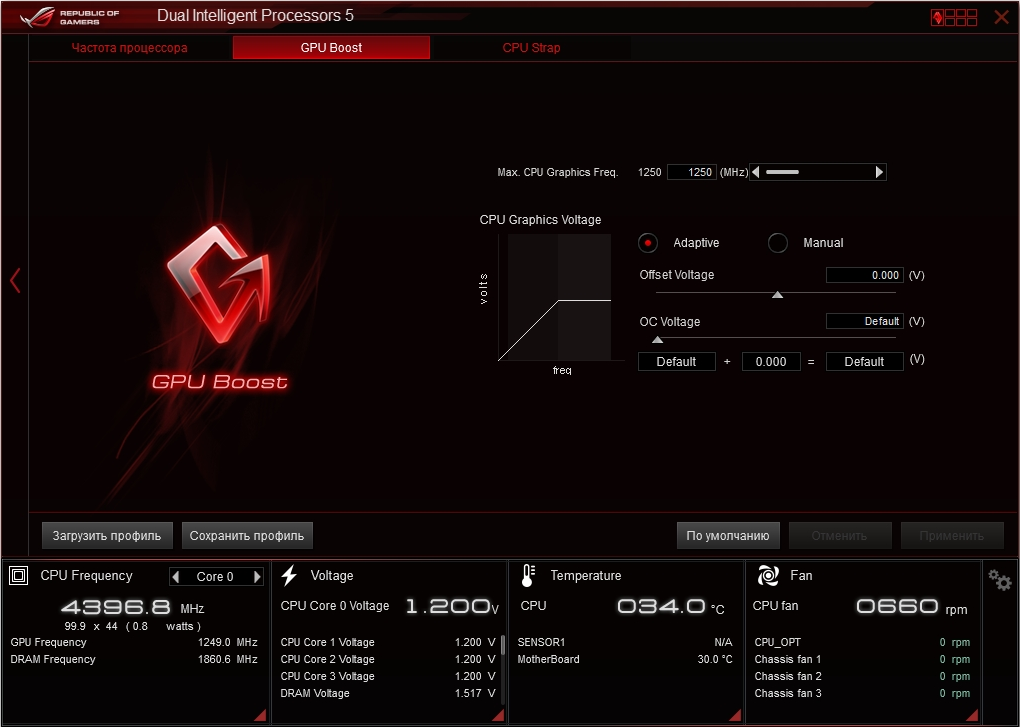
Task: Click the Chassis fan 1 row
Action: click(863, 659)
